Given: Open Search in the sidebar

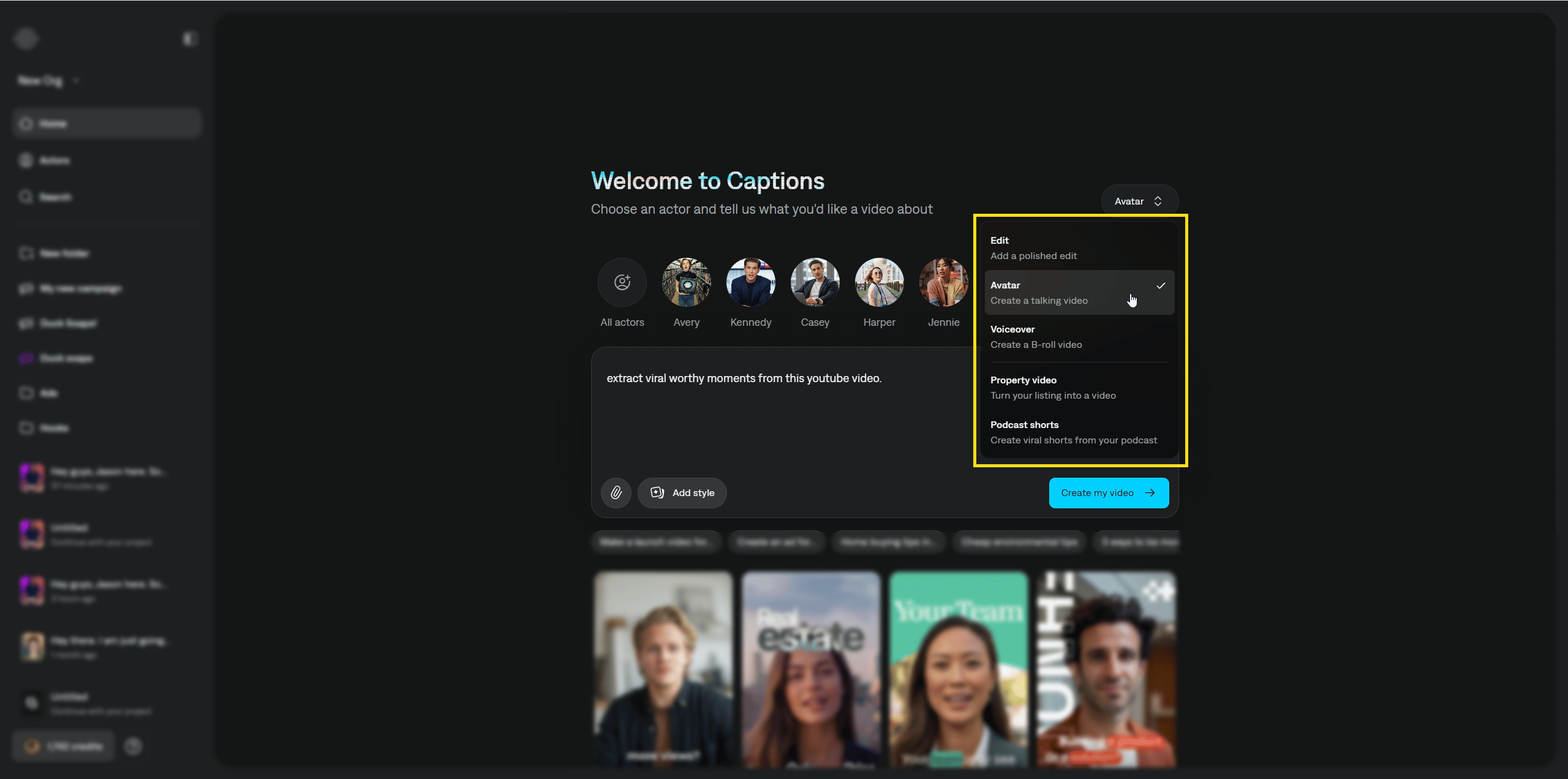Looking at the screenshot, I should 107,197.
